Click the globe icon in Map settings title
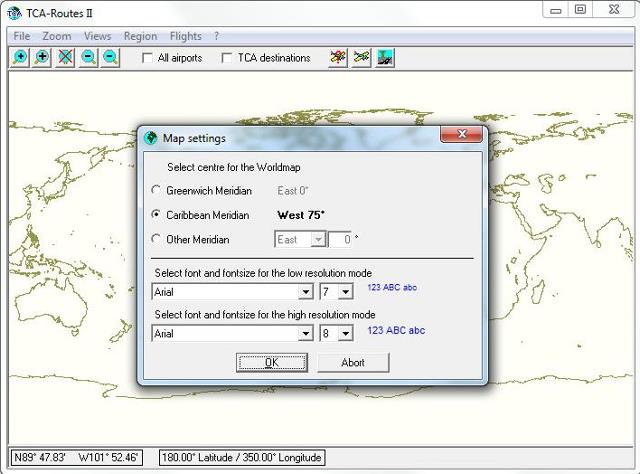Image resolution: width=640 pixels, height=474 pixels. (x=151, y=138)
